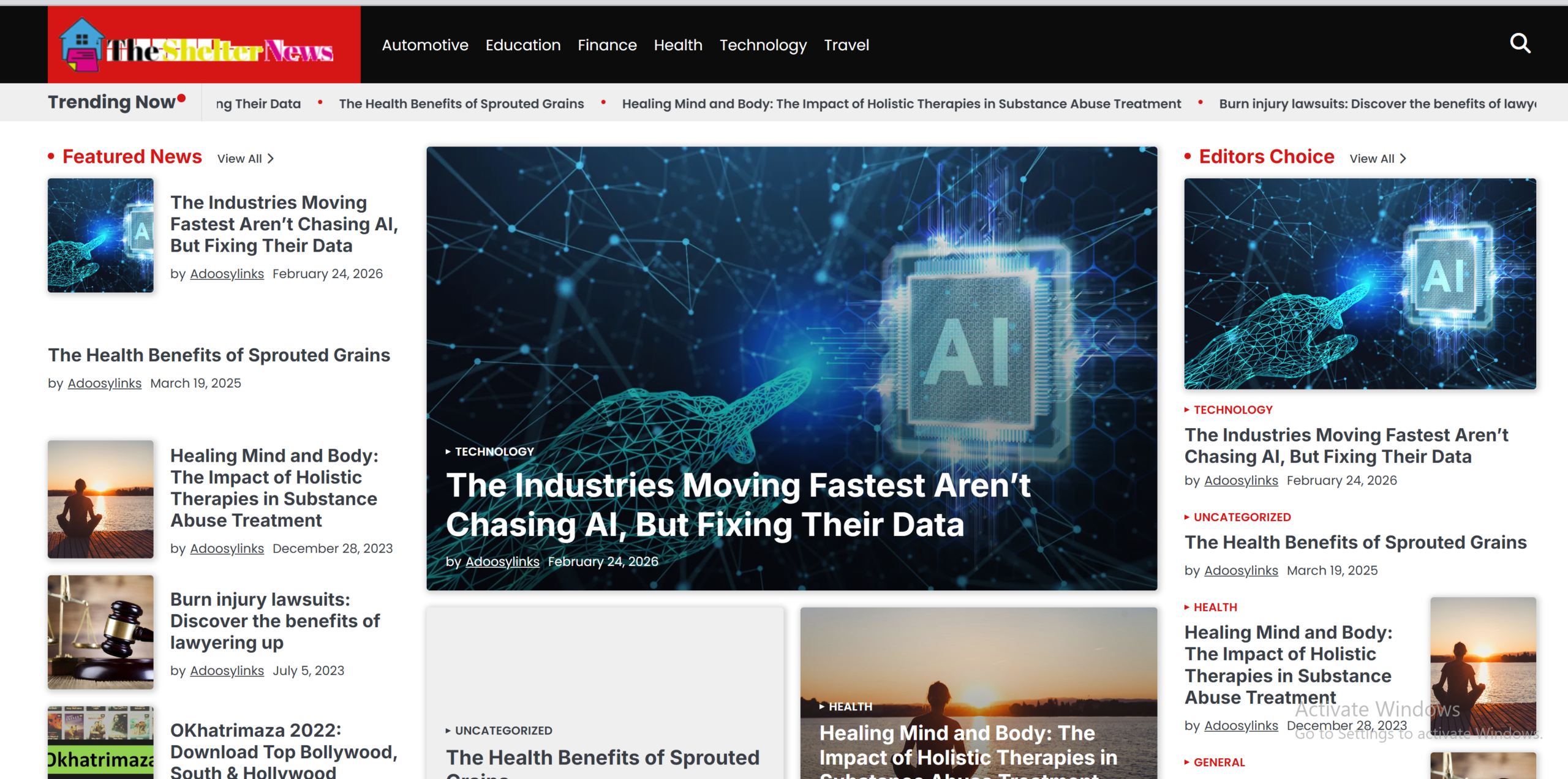
Task: Open the GENERAL category tag
Action: click(x=1219, y=762)
